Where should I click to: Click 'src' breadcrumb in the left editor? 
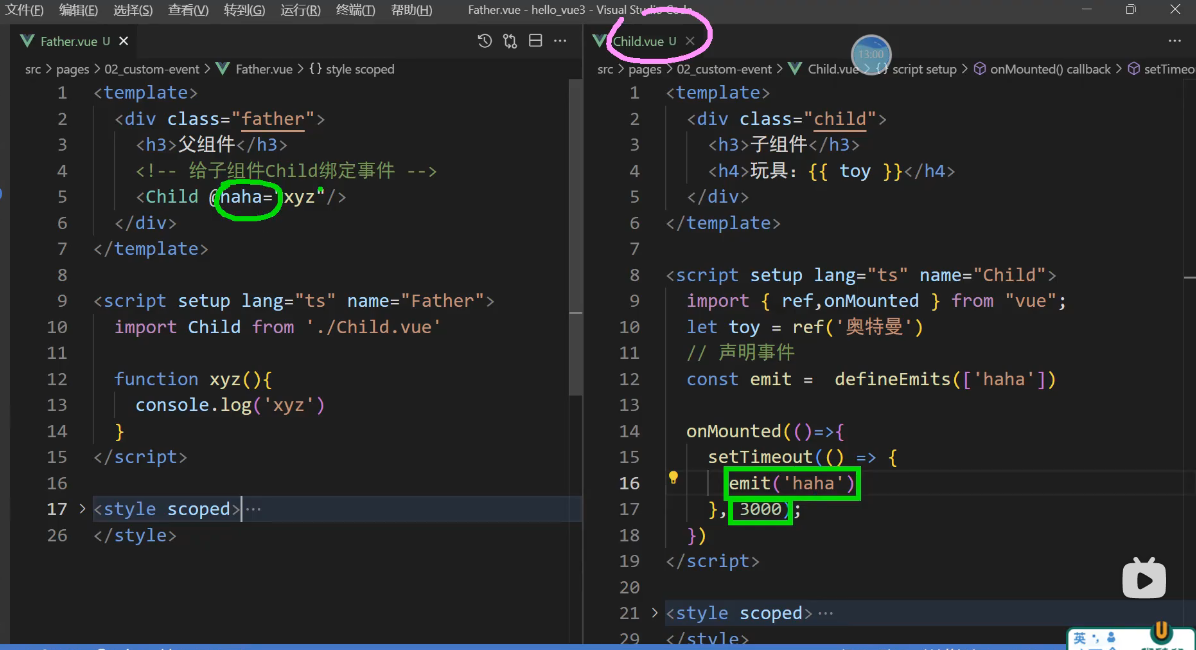33,69
